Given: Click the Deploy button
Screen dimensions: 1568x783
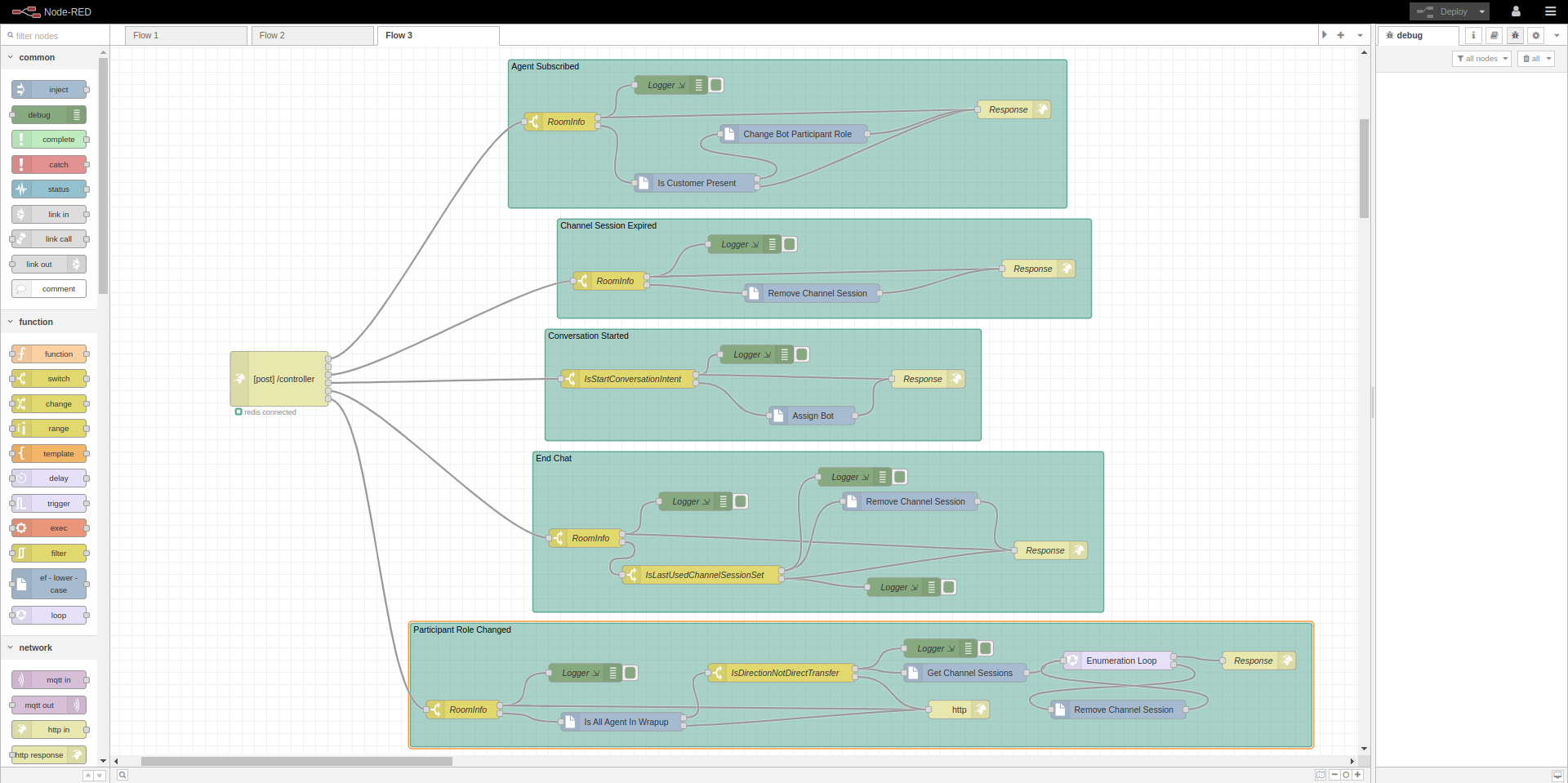Looking at the screenshot, I should click(1445, 11).
